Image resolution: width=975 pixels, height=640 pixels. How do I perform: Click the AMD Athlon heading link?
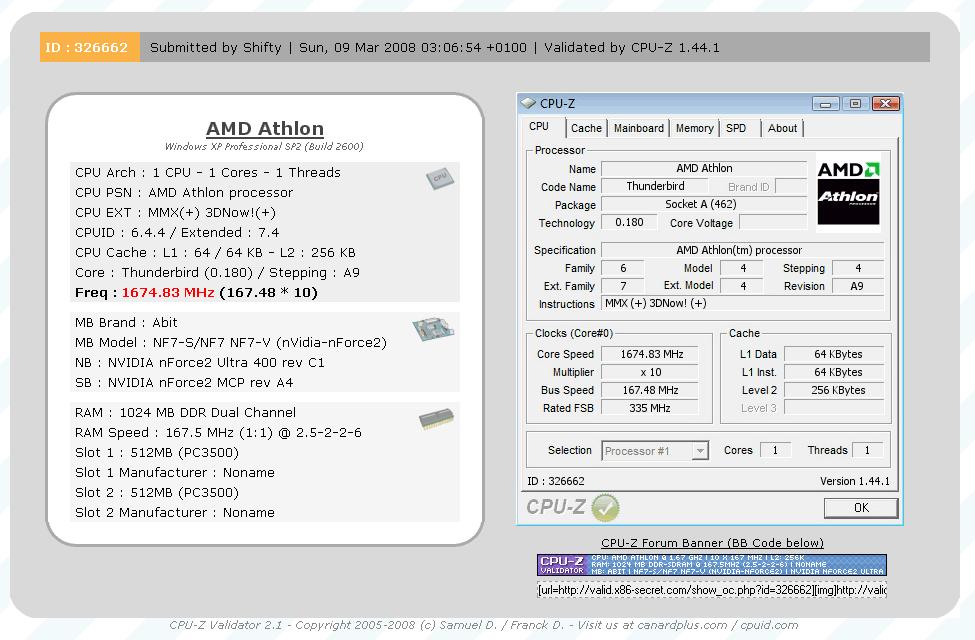(265, 129)
